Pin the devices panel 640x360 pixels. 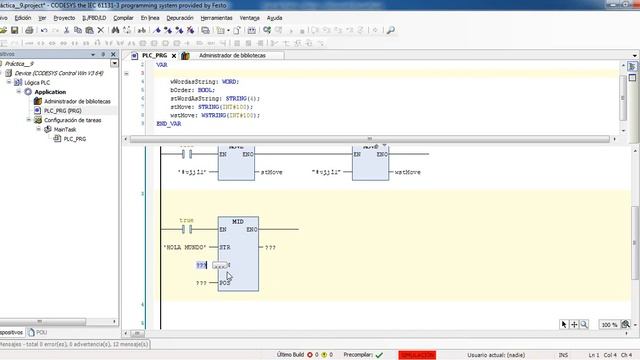point(103,54)
